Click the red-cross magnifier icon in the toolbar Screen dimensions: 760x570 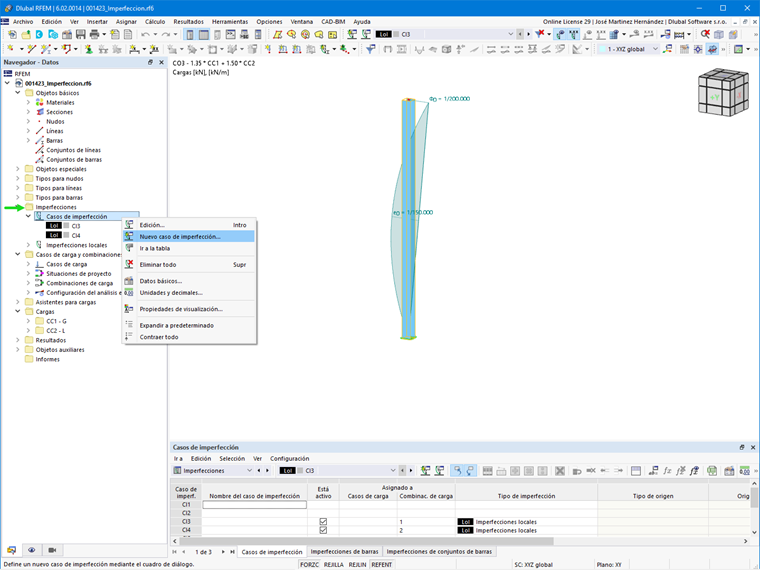705,34
